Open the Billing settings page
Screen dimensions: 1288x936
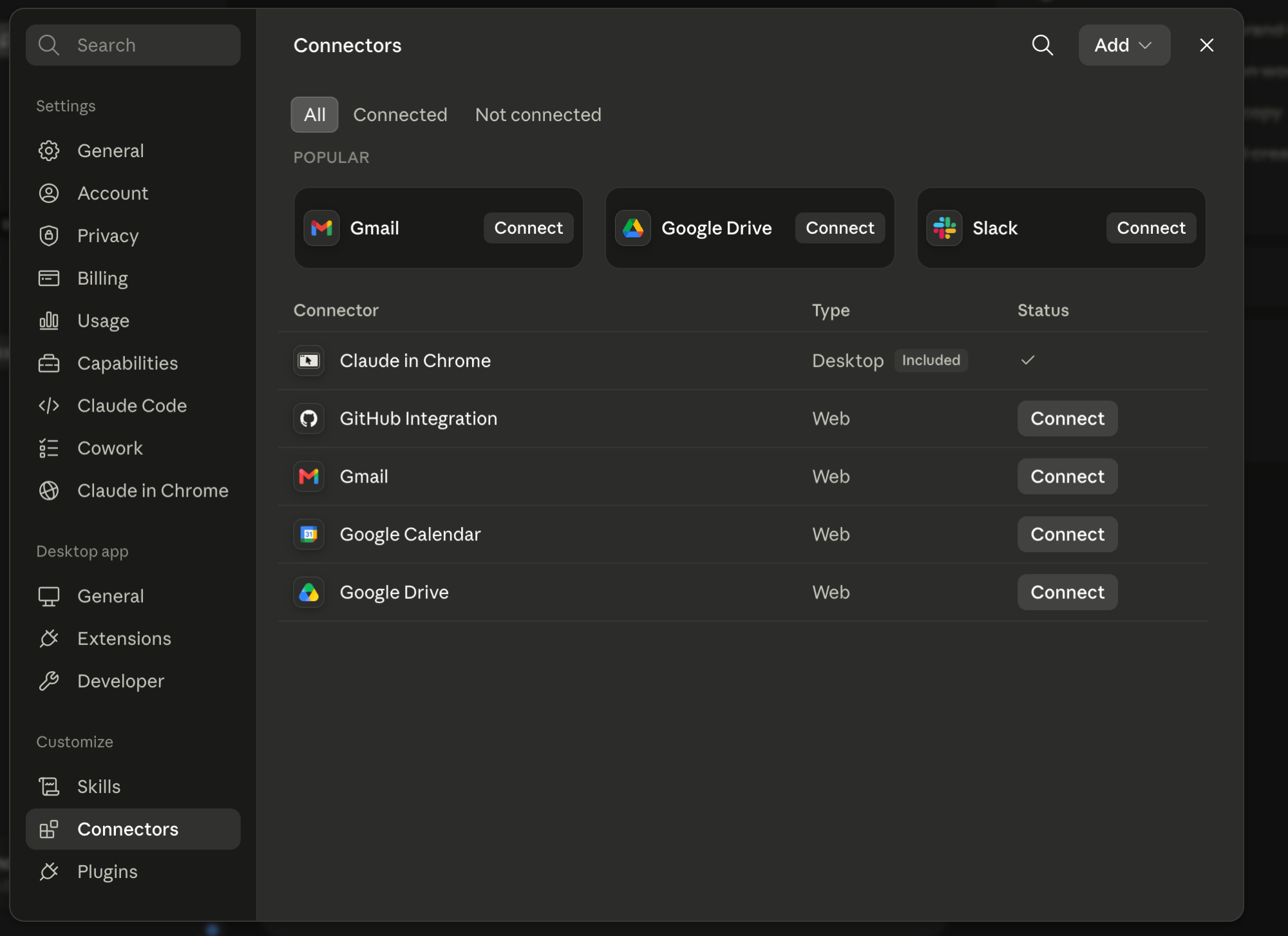pyautogui.click(x=133, y=278)
